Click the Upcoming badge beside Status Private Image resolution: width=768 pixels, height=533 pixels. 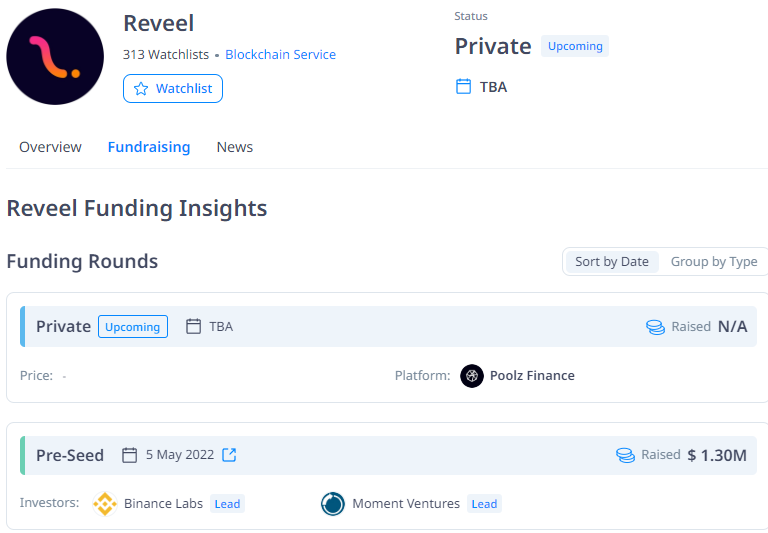(575, 46)
